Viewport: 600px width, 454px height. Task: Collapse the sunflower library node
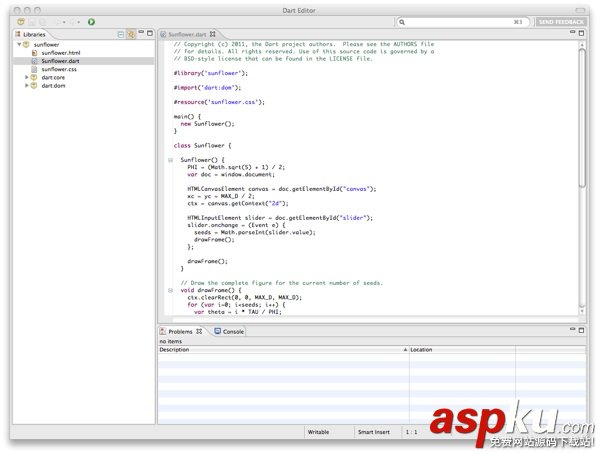coord(19,44)
